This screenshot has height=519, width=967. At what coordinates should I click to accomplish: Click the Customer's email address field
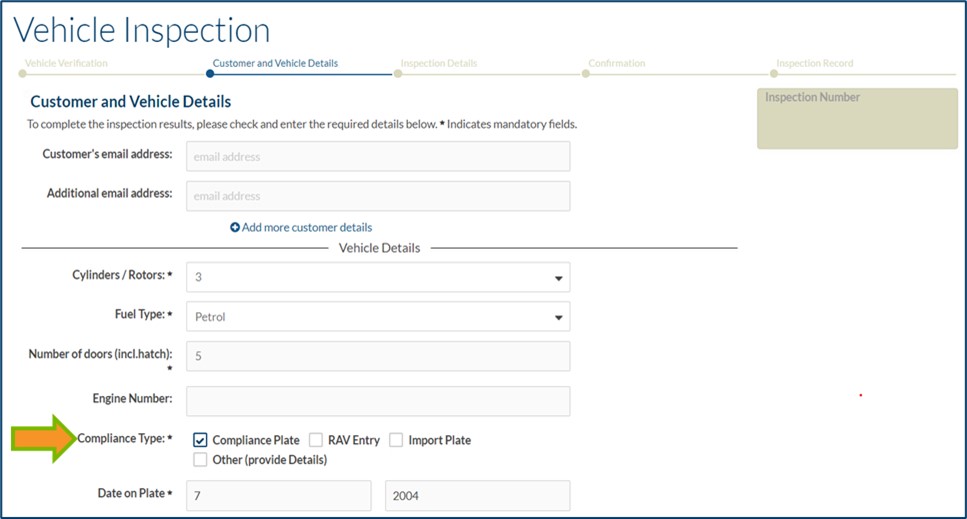point(378,156)
